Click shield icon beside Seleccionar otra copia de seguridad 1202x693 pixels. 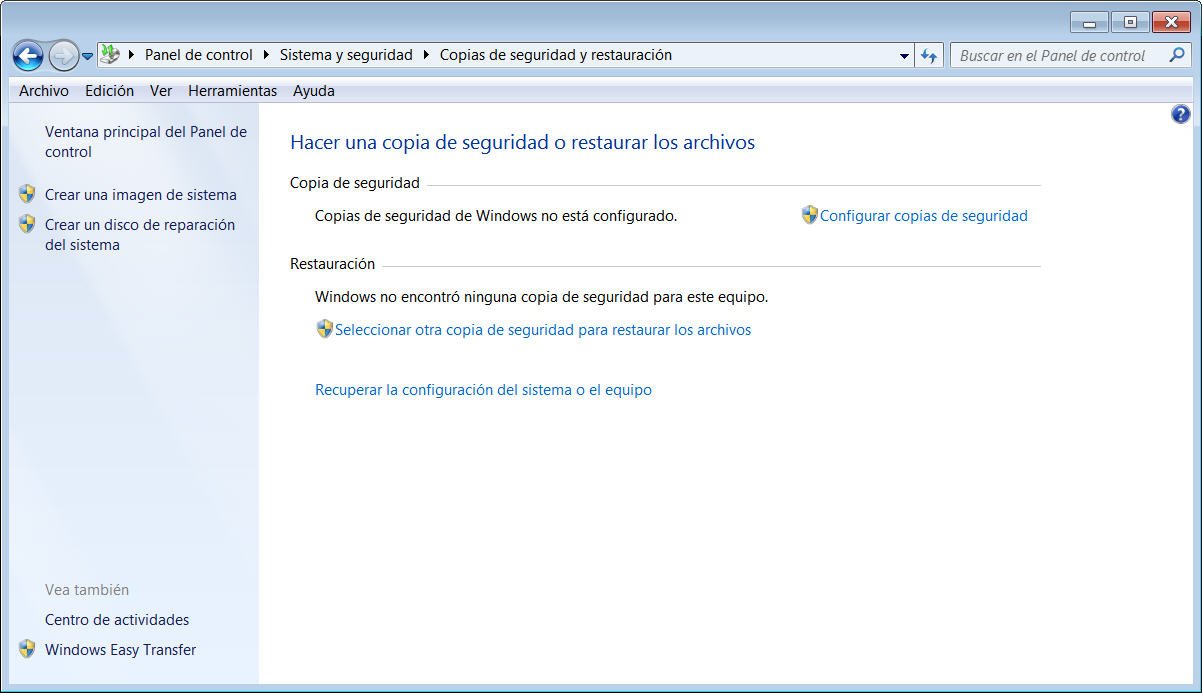(324, 329)
